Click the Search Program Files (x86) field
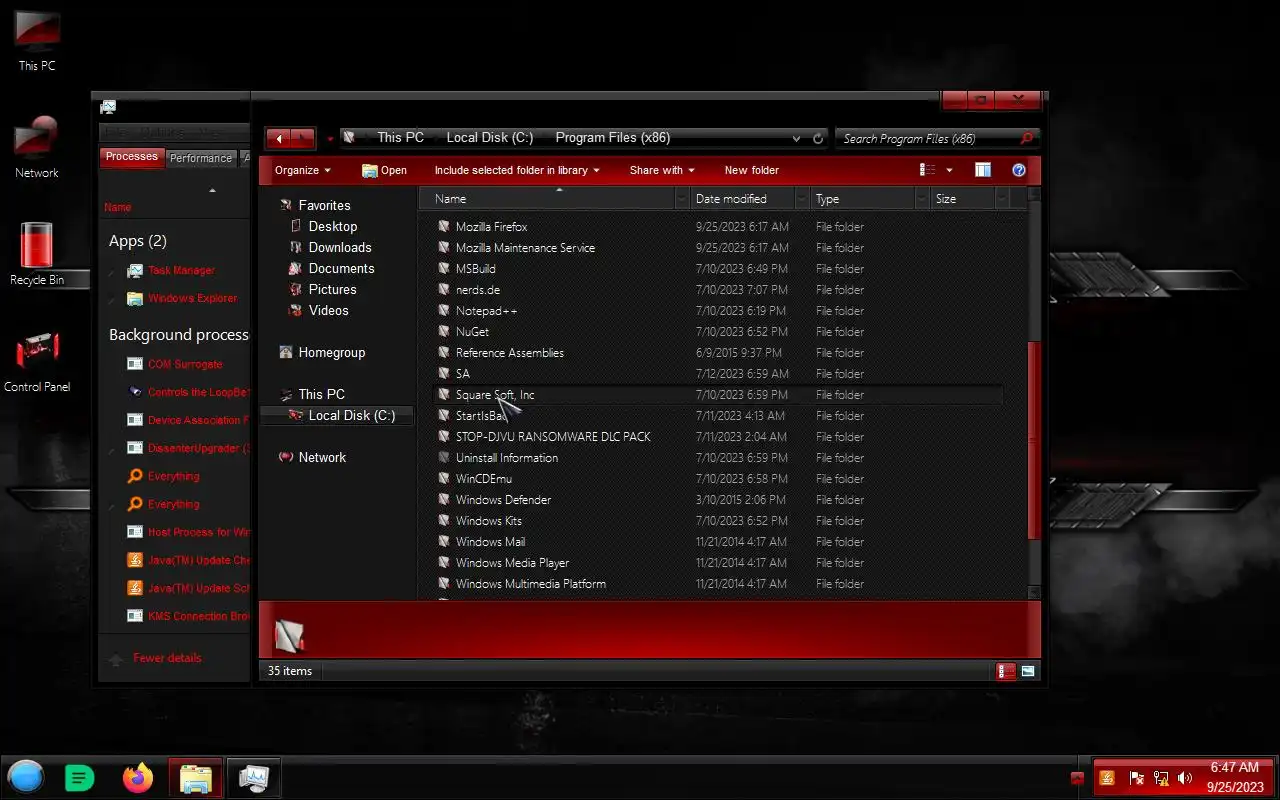Screen dimensions: 1280x800 coord(926,139)
